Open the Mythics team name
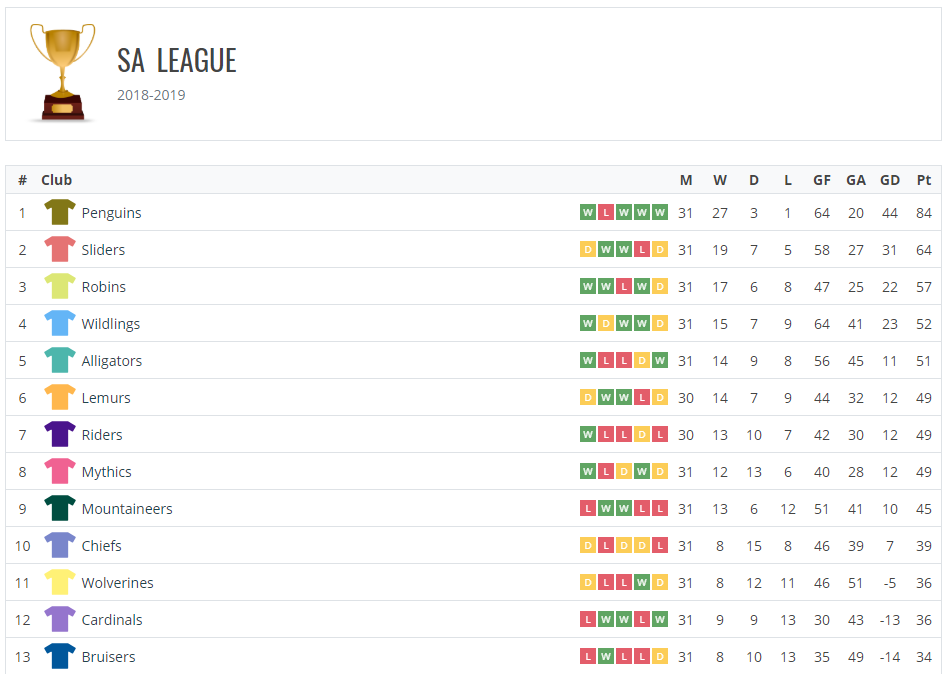950x674 pixels. coord(107,472)
